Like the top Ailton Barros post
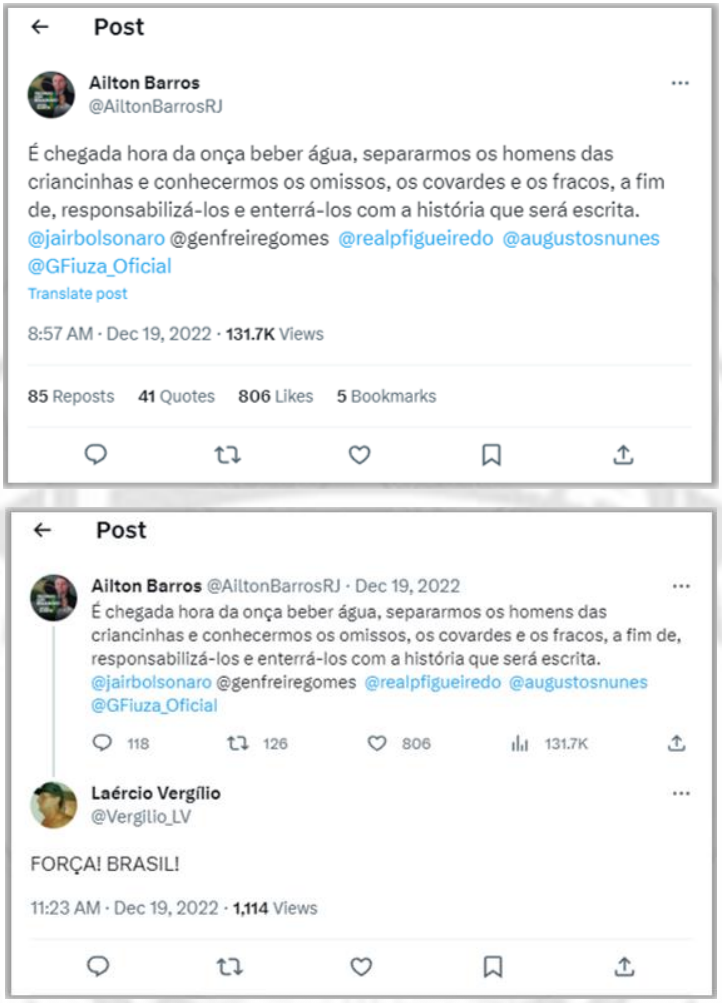 point(359,455)
